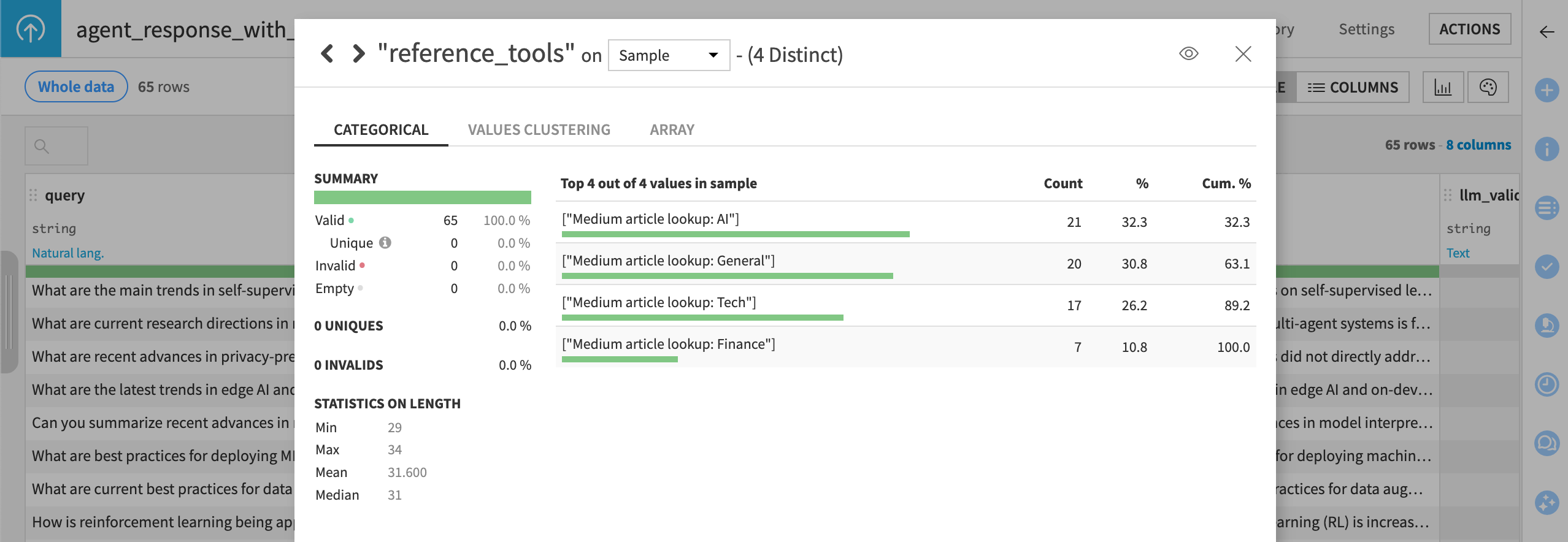Click the Count column header

pos(1063,183)
